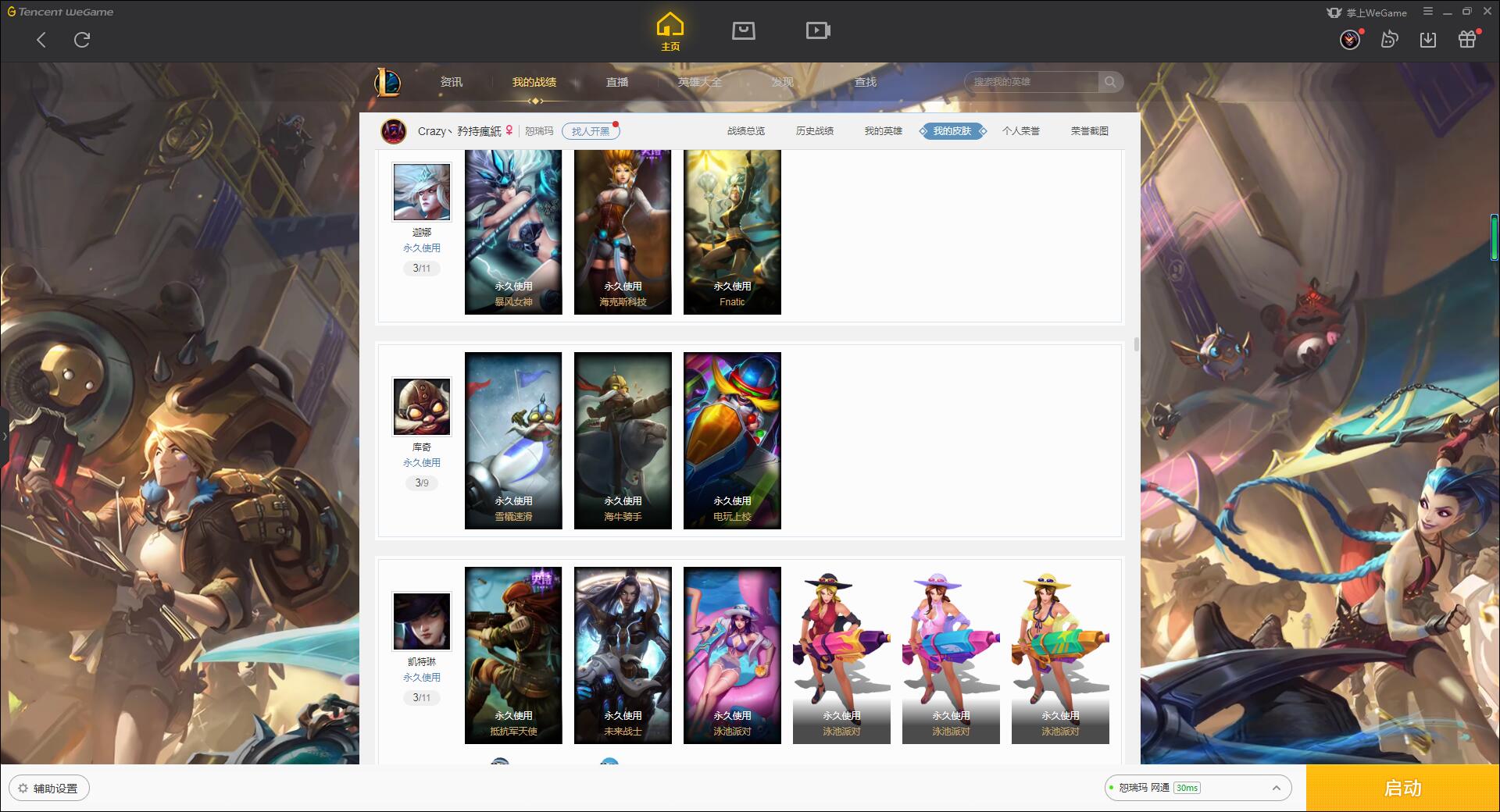The image size is (1500, 812).
Task: Click the 迦娜 champion portrait
Action: [x=422, y=192]
